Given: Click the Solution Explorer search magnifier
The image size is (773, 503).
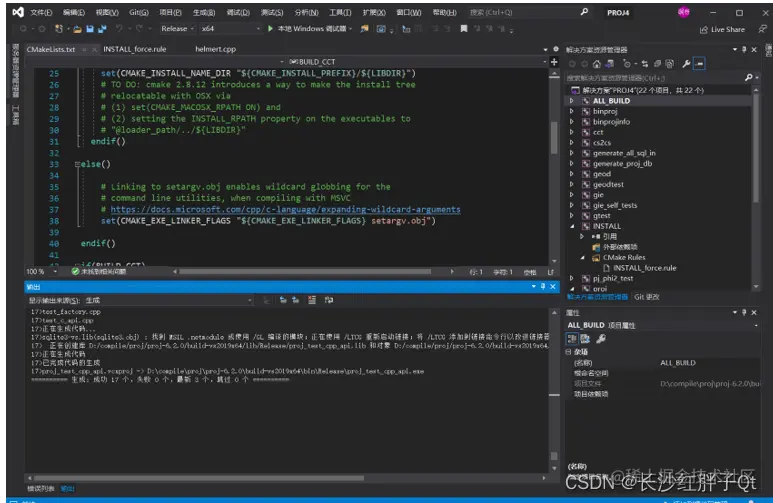Looking at the screenshot, I should click(x=748, y=77).
